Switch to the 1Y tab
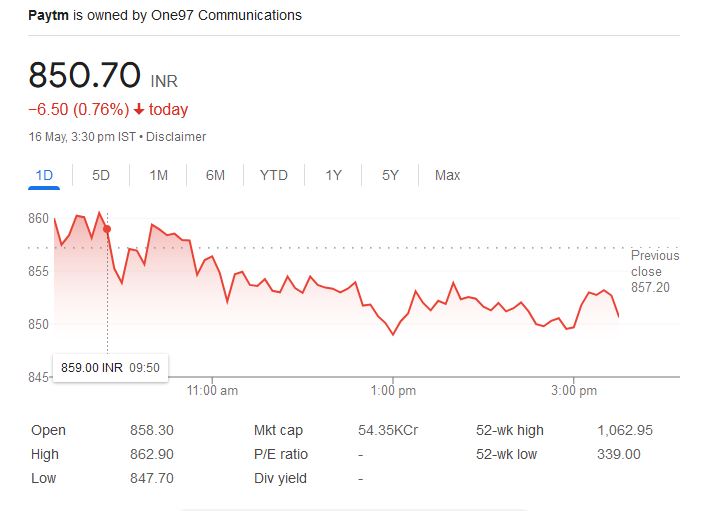 coord(334,175)
